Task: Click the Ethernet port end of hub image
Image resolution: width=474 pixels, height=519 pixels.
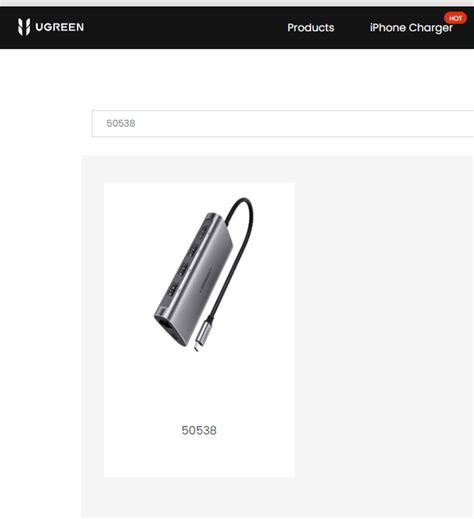Action: point(168,328)
